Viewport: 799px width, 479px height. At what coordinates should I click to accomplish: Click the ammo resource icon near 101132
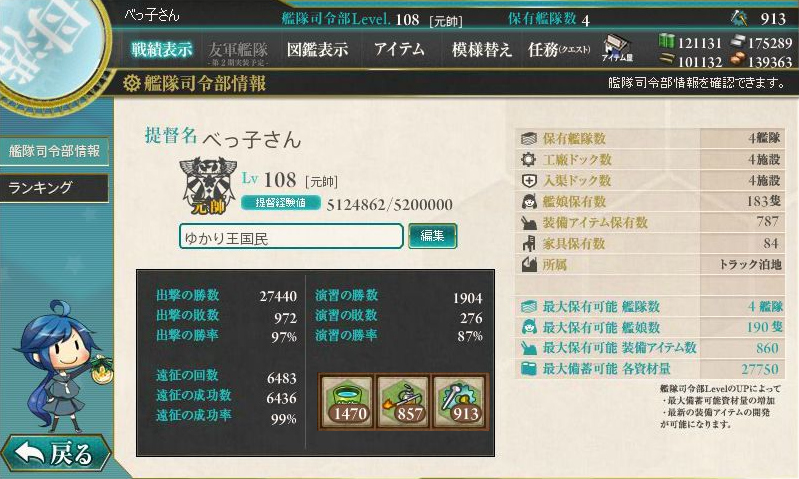tap(666, 60)
